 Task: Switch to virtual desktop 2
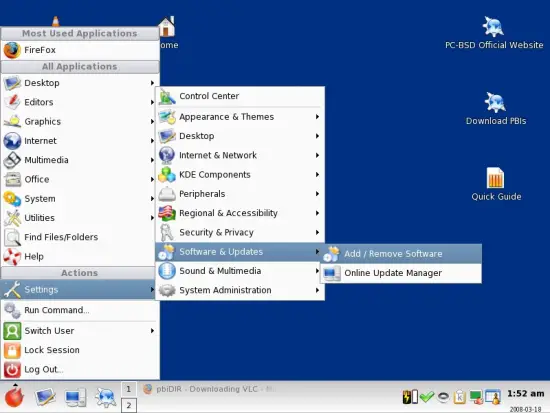click(x=129, y=405)
